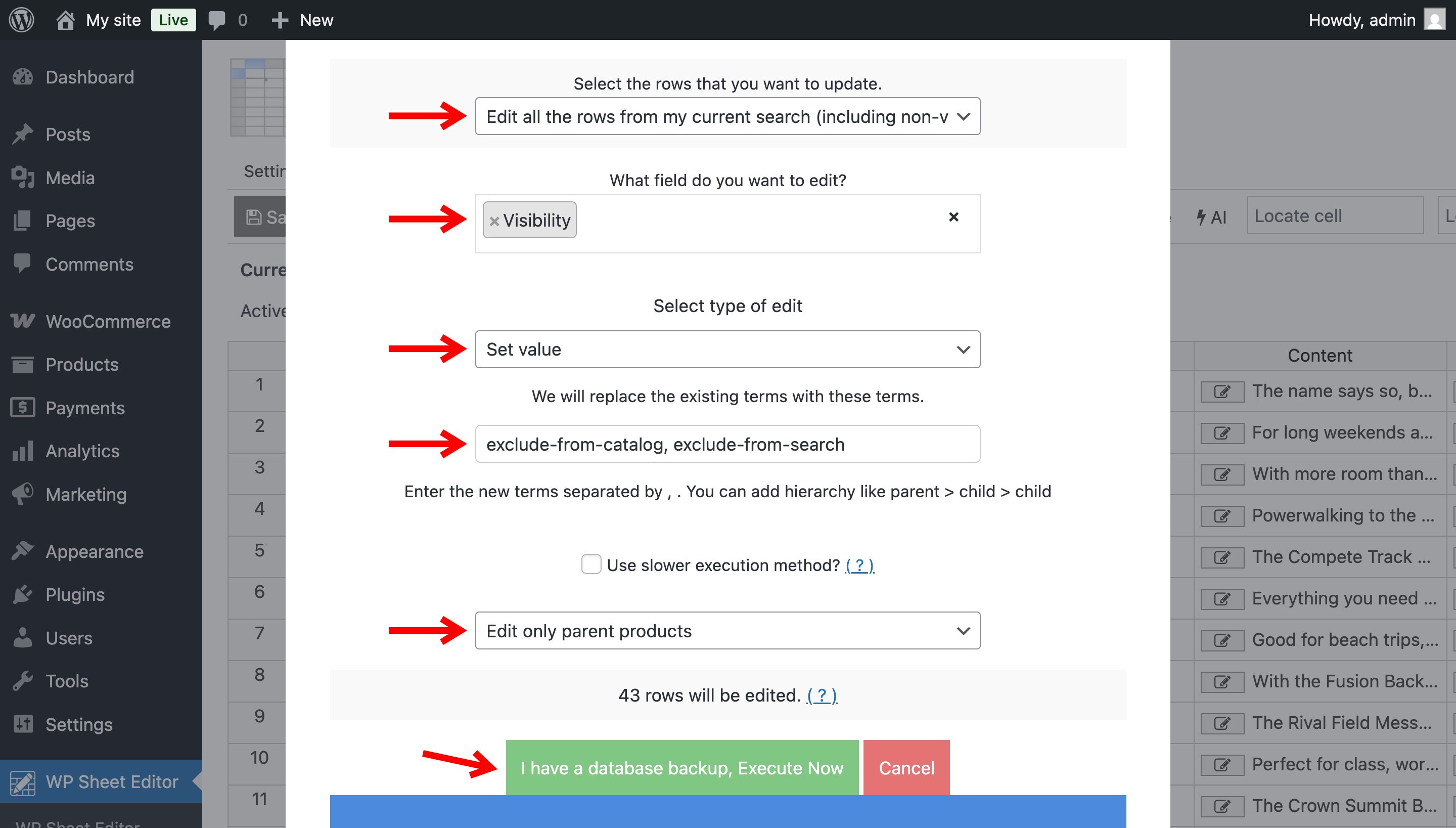The width and height of the screenshot is (1456, 828).
Task: Click the admin user avatar
Action: (1434, 20)
